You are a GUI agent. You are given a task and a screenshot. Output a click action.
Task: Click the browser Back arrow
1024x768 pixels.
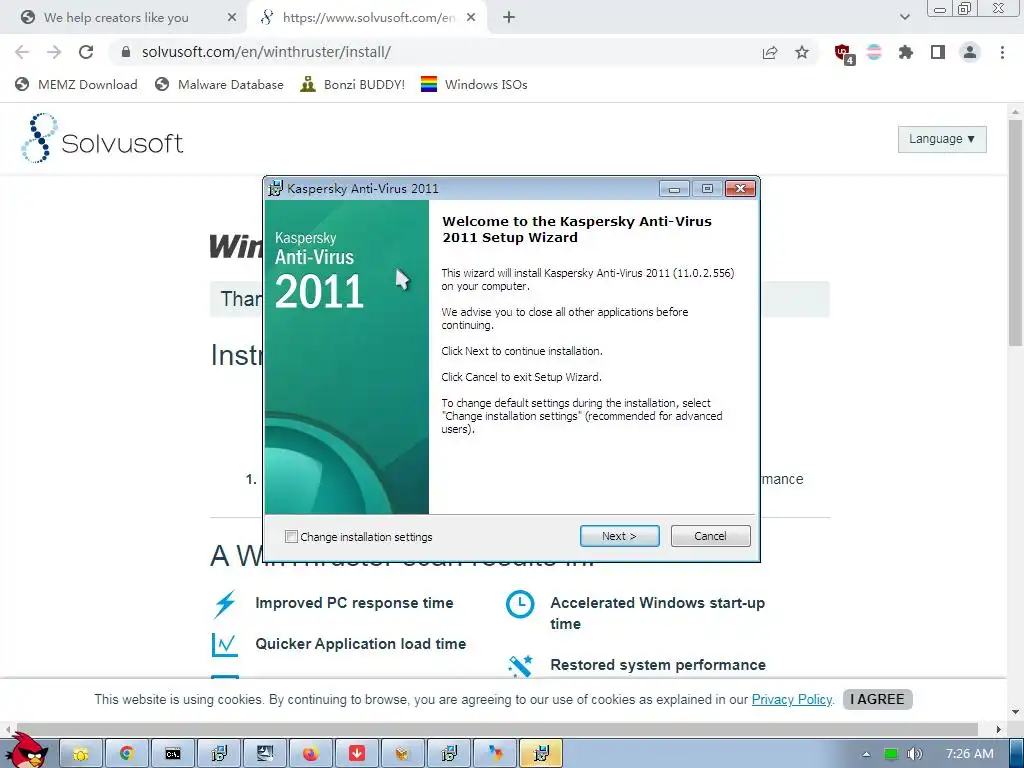tap(22, 52)
